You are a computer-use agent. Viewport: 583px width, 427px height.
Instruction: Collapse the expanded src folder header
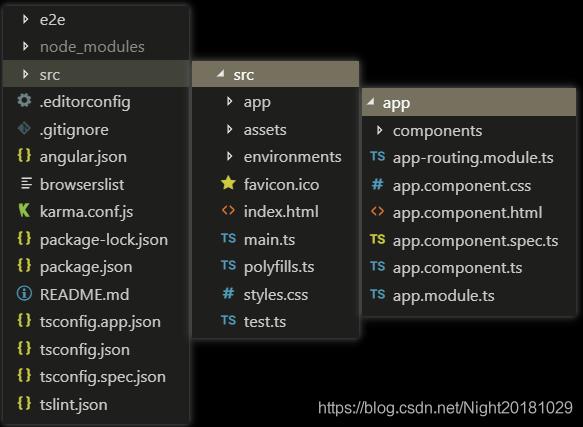pos(275,74)
